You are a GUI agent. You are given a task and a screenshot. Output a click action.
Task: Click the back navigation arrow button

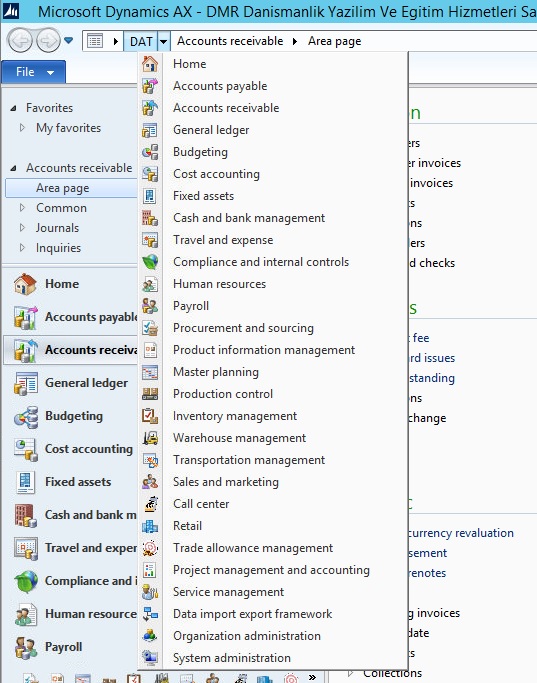tap(20, 41)
